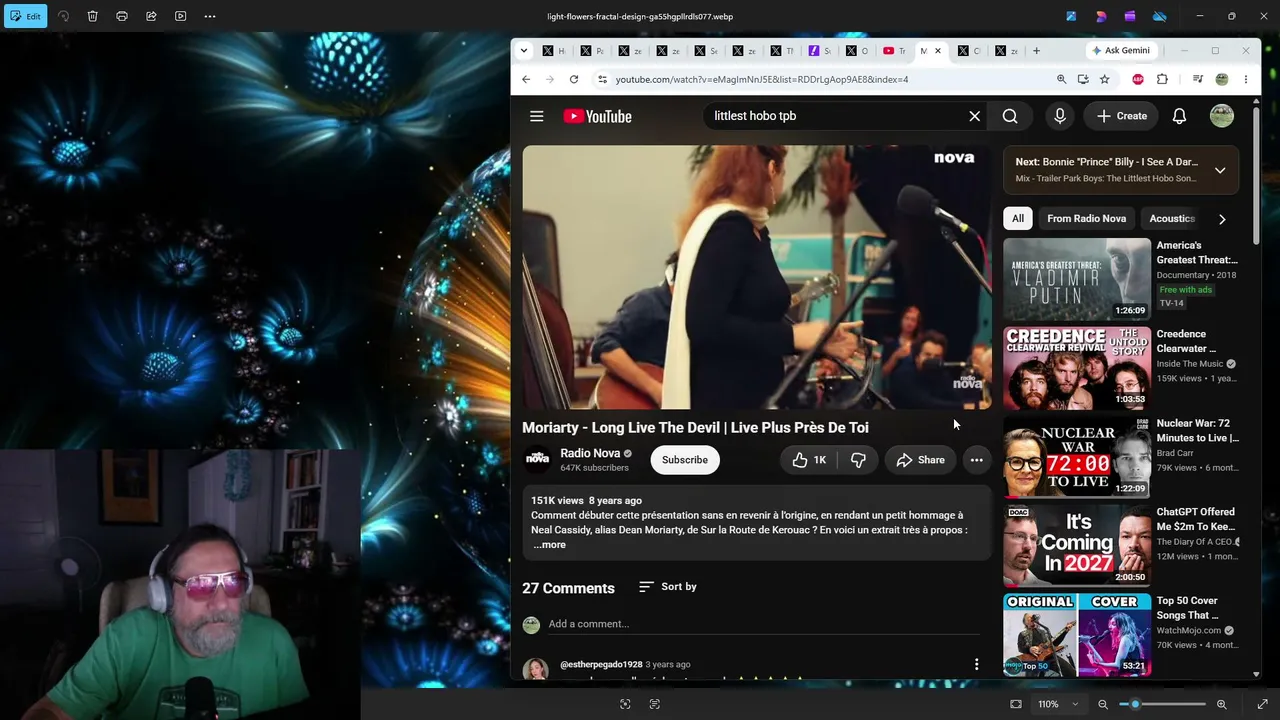The width and height of the screenshot is (1280, 720).
Task: Open the OneDrive cloud icon in Photos title bar
Action: [x=1160, y=16]
